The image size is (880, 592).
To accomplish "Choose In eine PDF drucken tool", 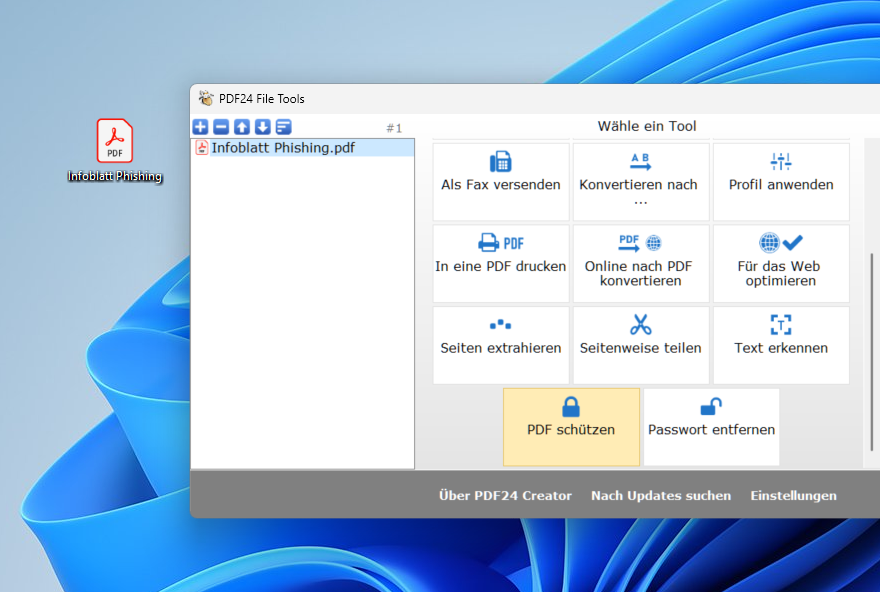I will (x=501, y=264).
